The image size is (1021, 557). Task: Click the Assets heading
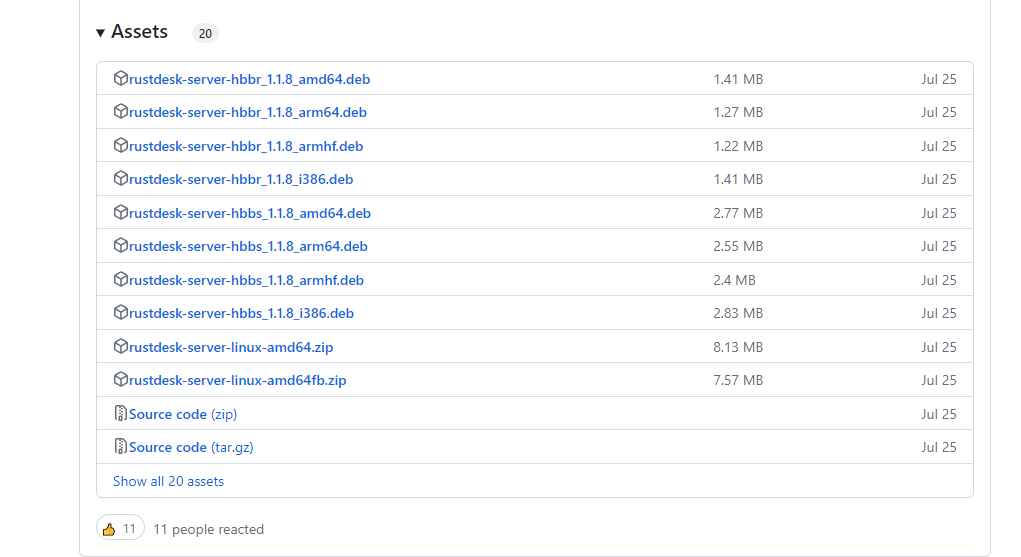[139, 31]
